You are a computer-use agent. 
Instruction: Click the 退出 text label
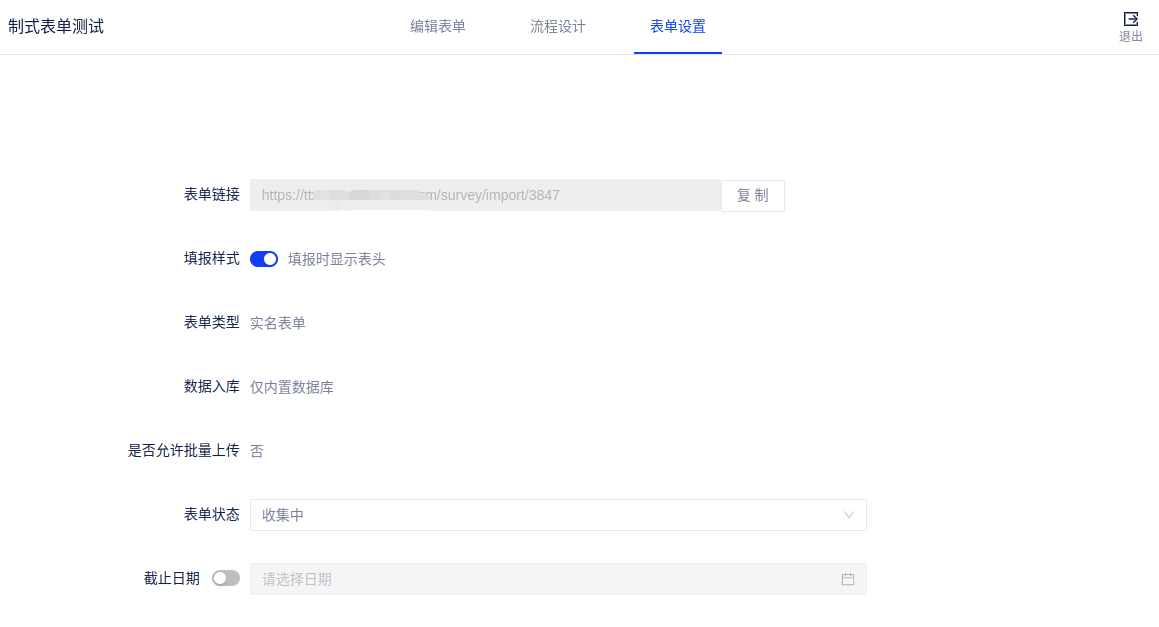pos(1130,37)
